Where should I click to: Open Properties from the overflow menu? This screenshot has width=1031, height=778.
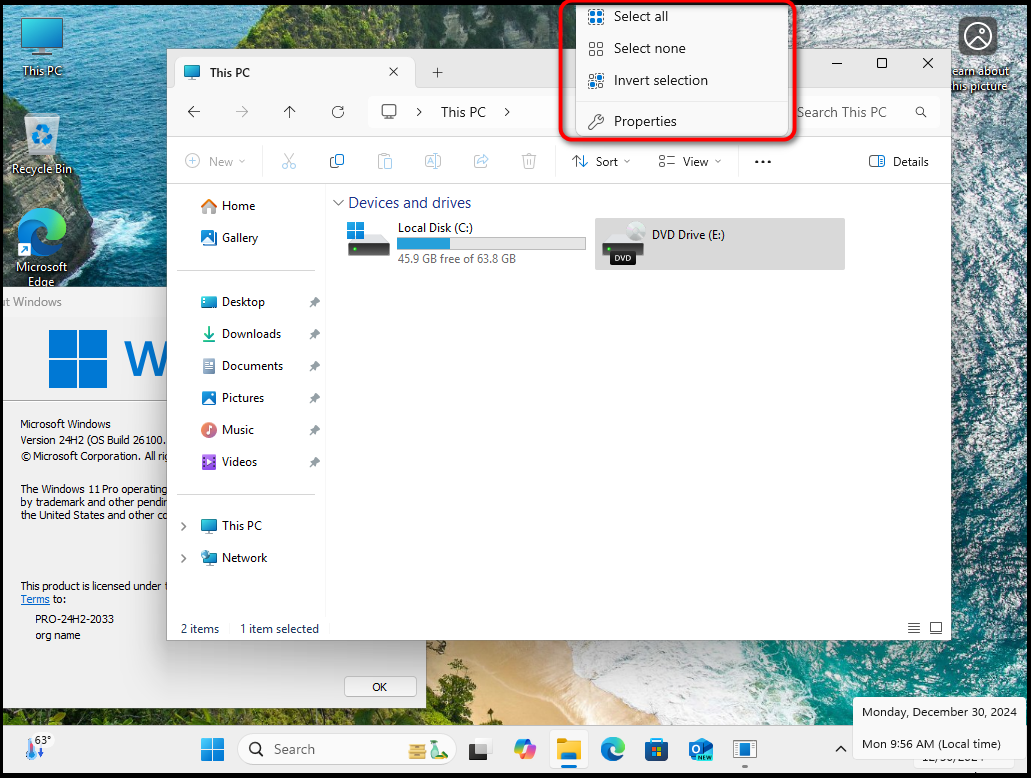[x=681, y=121]
